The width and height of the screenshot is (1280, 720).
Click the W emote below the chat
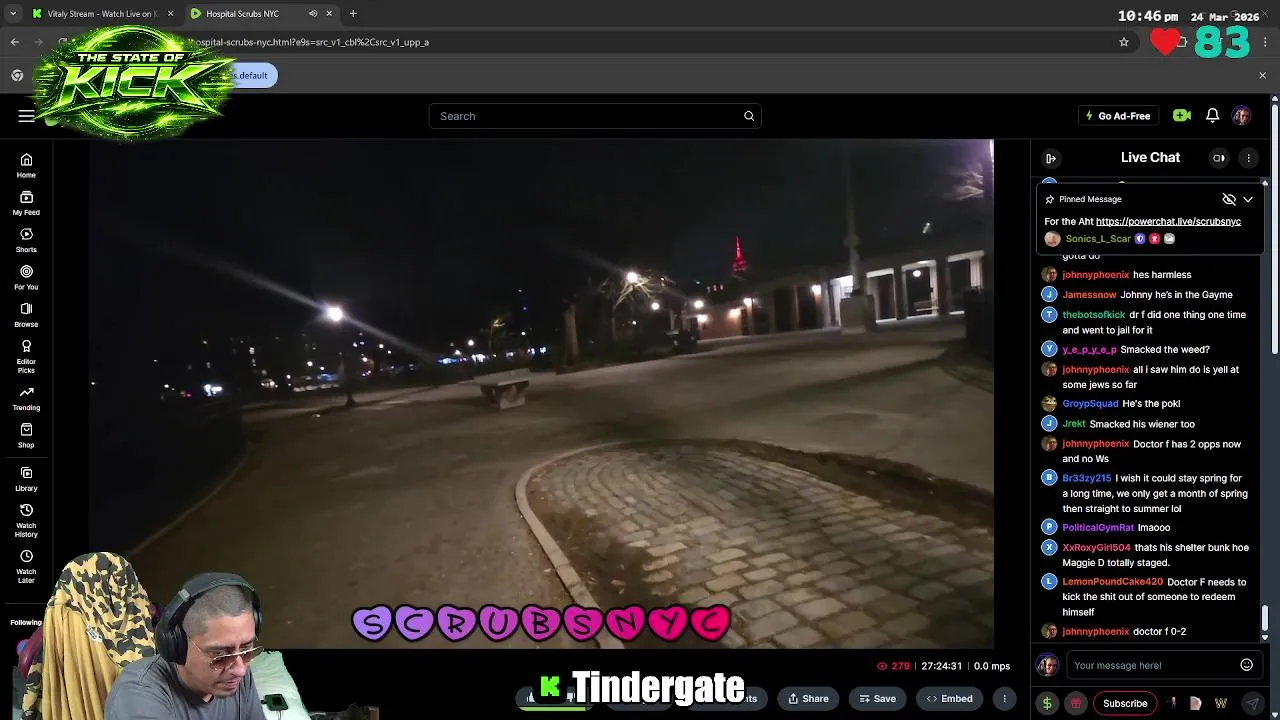coord(1221,703)
